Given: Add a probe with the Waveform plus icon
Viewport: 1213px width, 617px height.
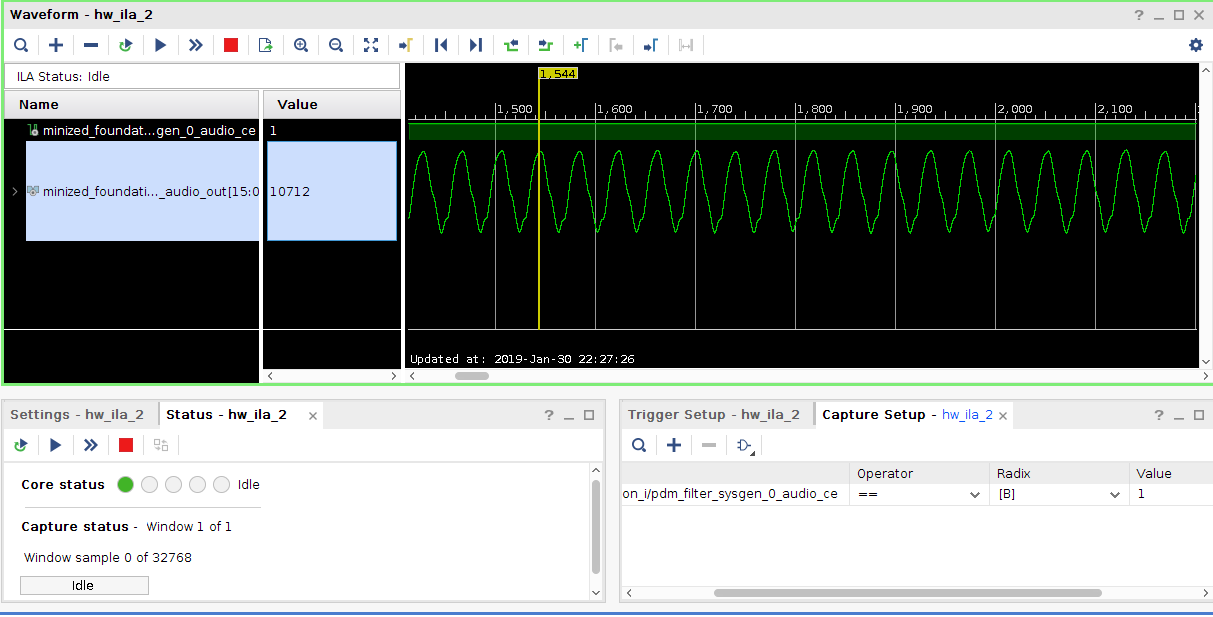Looking at the screenshot, I should coord(56,45).
